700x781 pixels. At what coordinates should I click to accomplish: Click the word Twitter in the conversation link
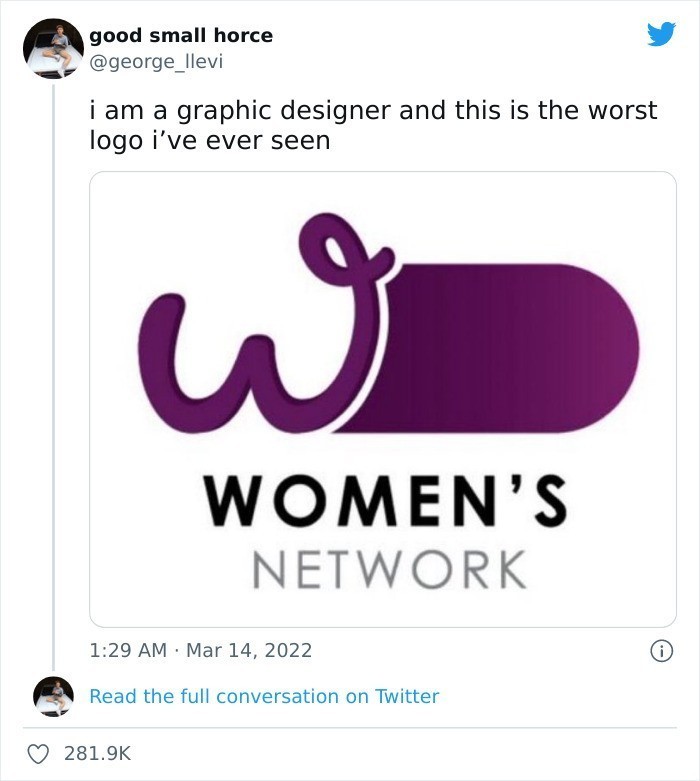(407, 696)
